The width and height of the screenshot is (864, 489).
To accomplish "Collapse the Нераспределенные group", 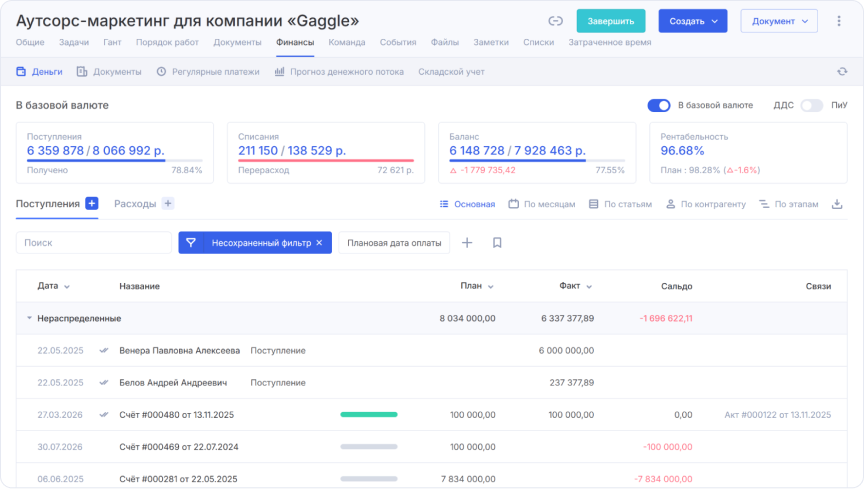I will point(29,318).
